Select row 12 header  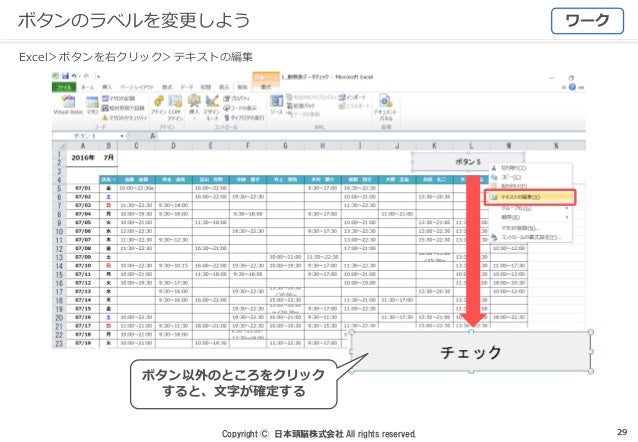click(x=59, y=249)
